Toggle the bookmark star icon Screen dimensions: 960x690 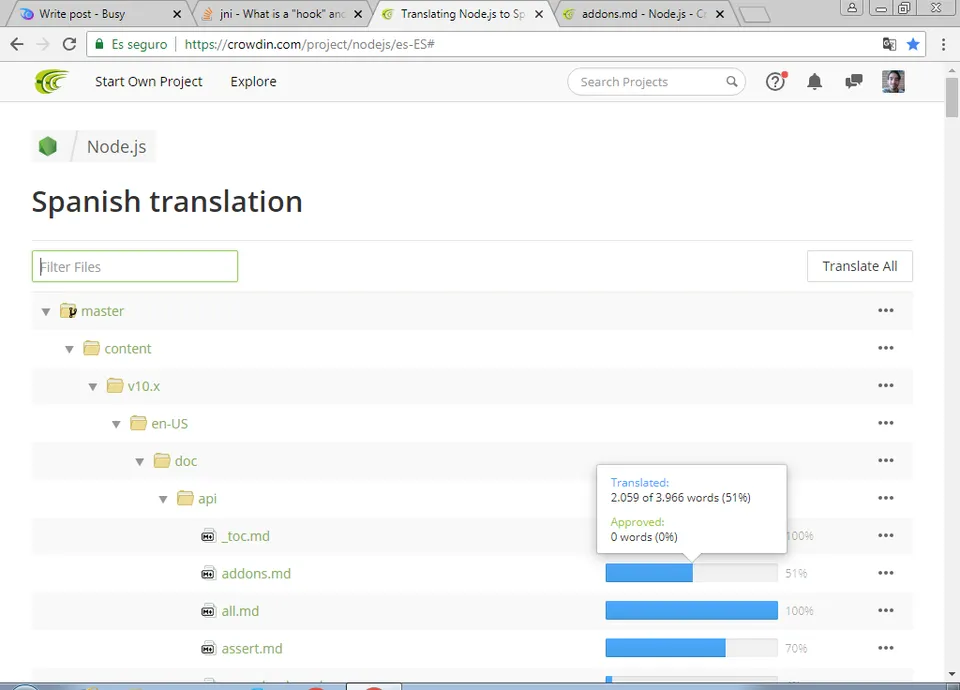(x=913, y=44)
